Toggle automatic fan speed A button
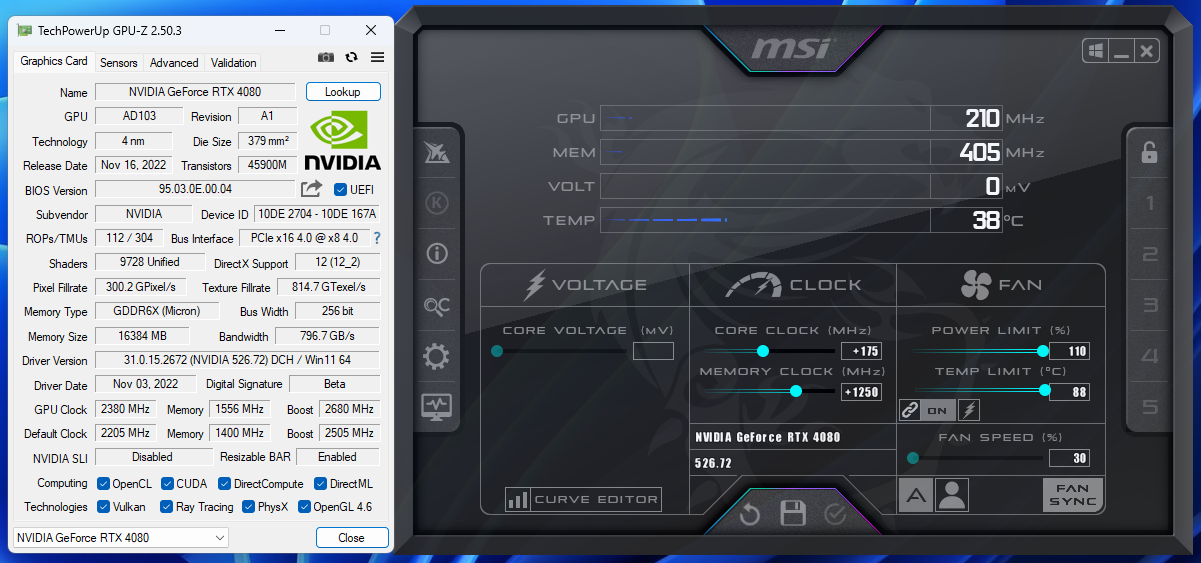Screen dimensions: 1201x563 (x=916, y=494)
